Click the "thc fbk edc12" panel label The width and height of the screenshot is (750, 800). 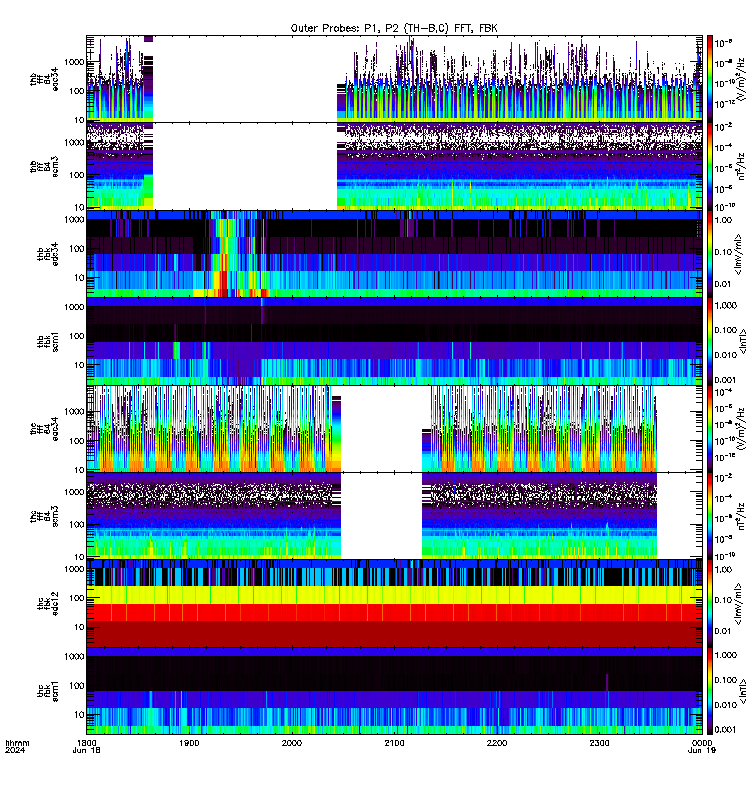click(x=47, y=604)
